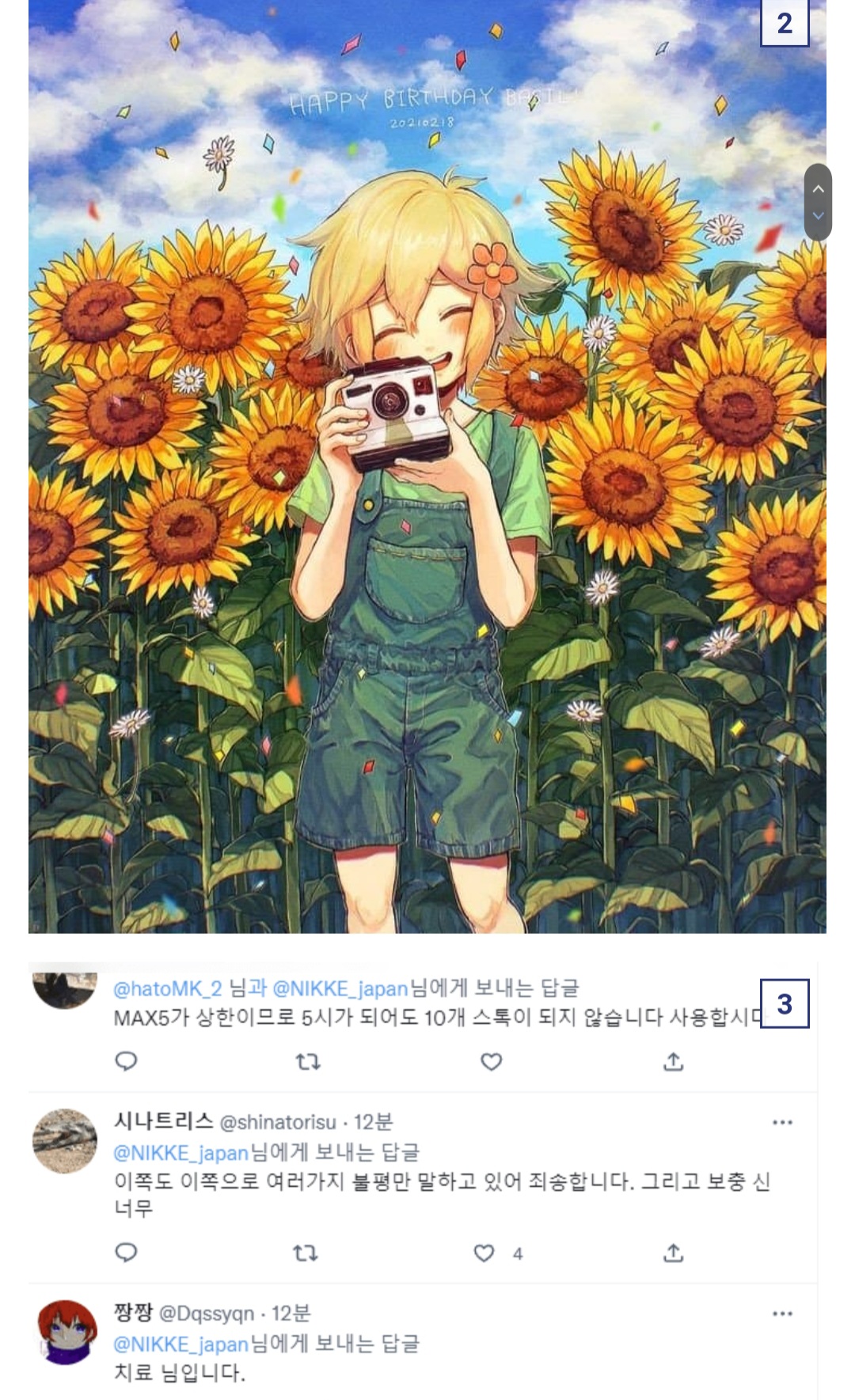Open @NIKKE_japan link in 시나트리스's tweet
Image resolution: width=855 pixels, height=1400 pixels.
coord(180,1152)
